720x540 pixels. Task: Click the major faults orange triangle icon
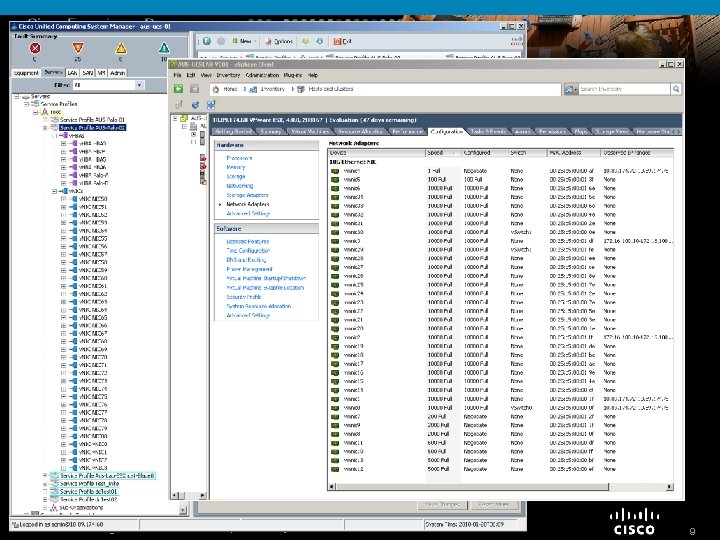coord(78,48)
